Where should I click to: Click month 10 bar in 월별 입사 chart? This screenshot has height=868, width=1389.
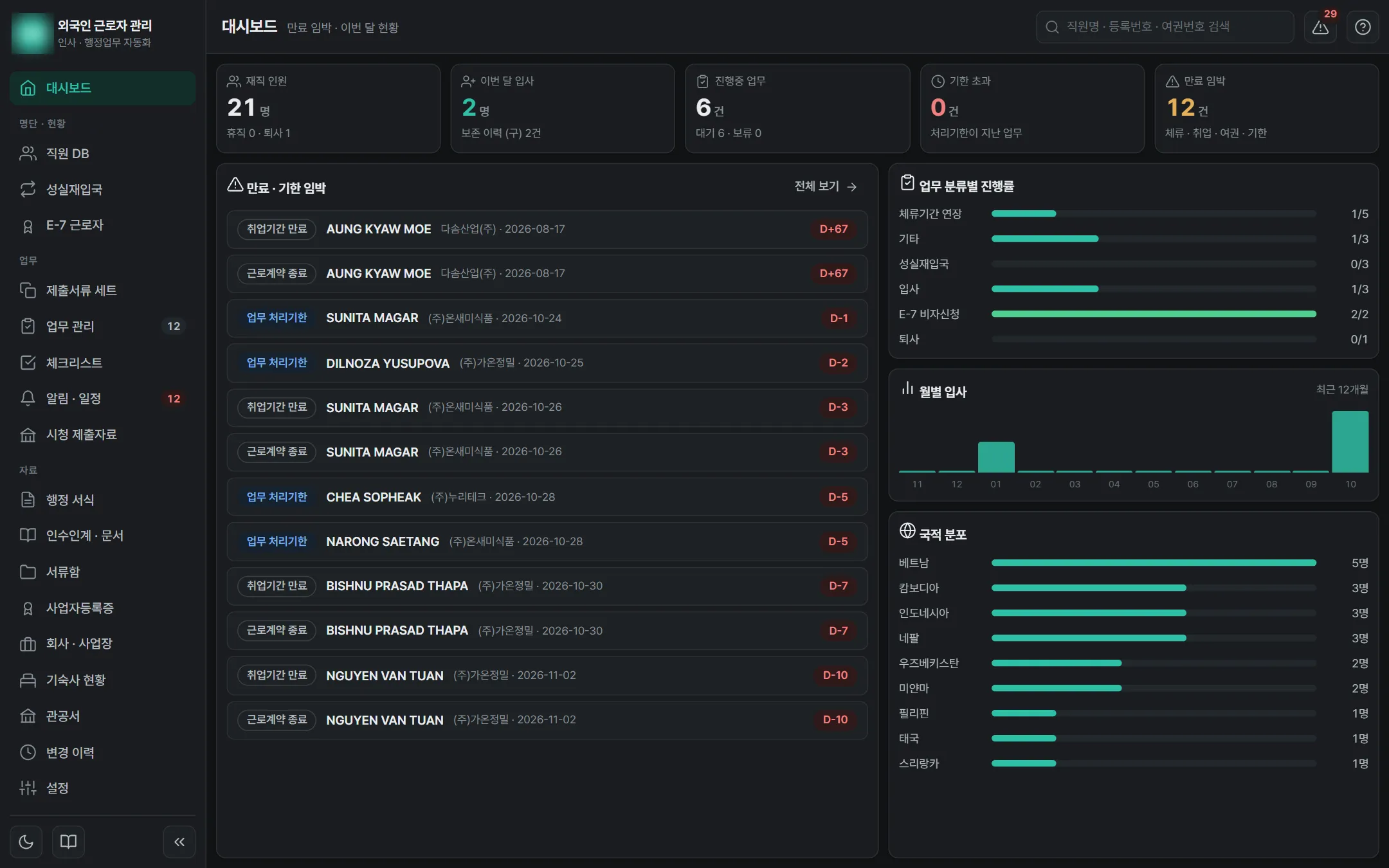(1350, 442)
